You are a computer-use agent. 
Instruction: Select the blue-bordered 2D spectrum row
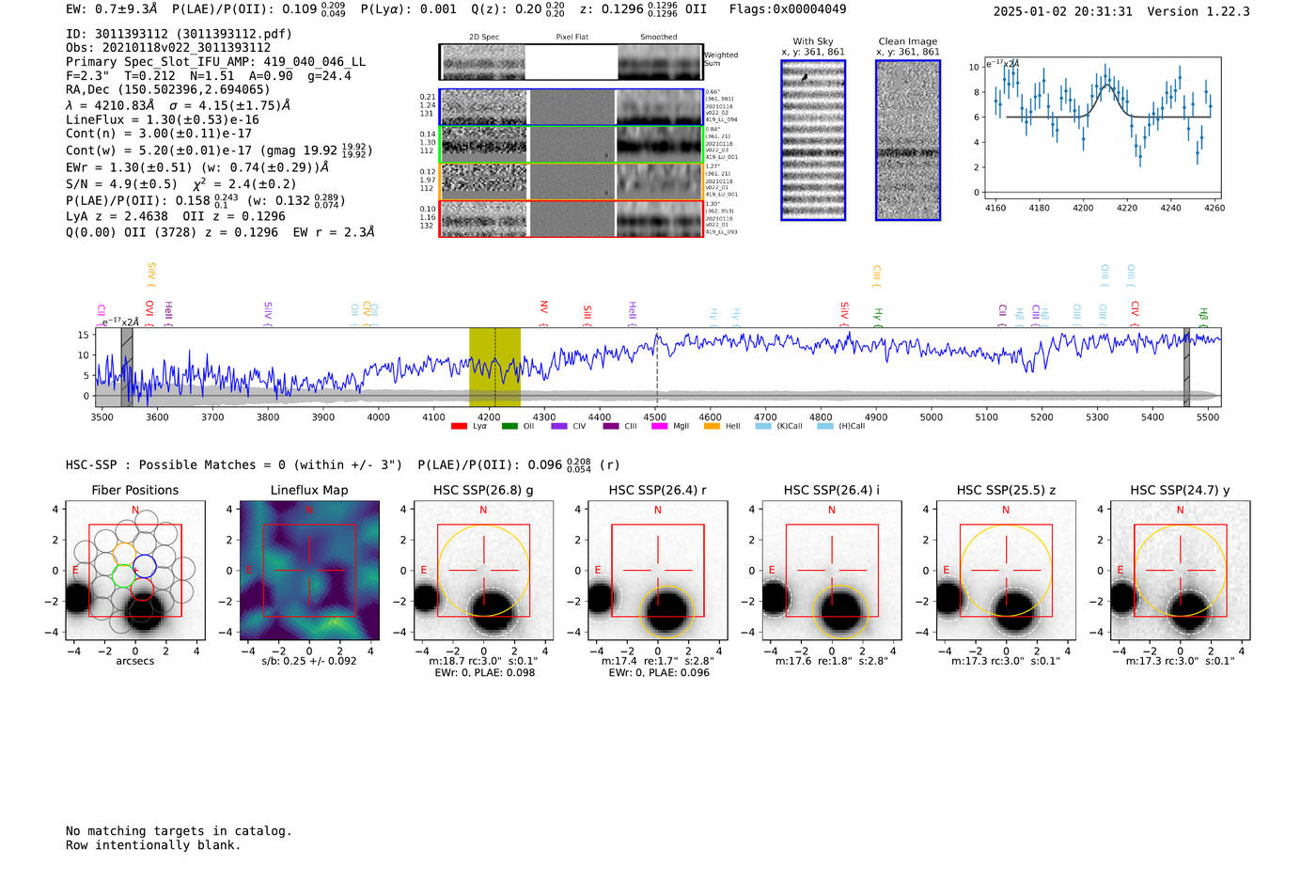click(571, 107)
